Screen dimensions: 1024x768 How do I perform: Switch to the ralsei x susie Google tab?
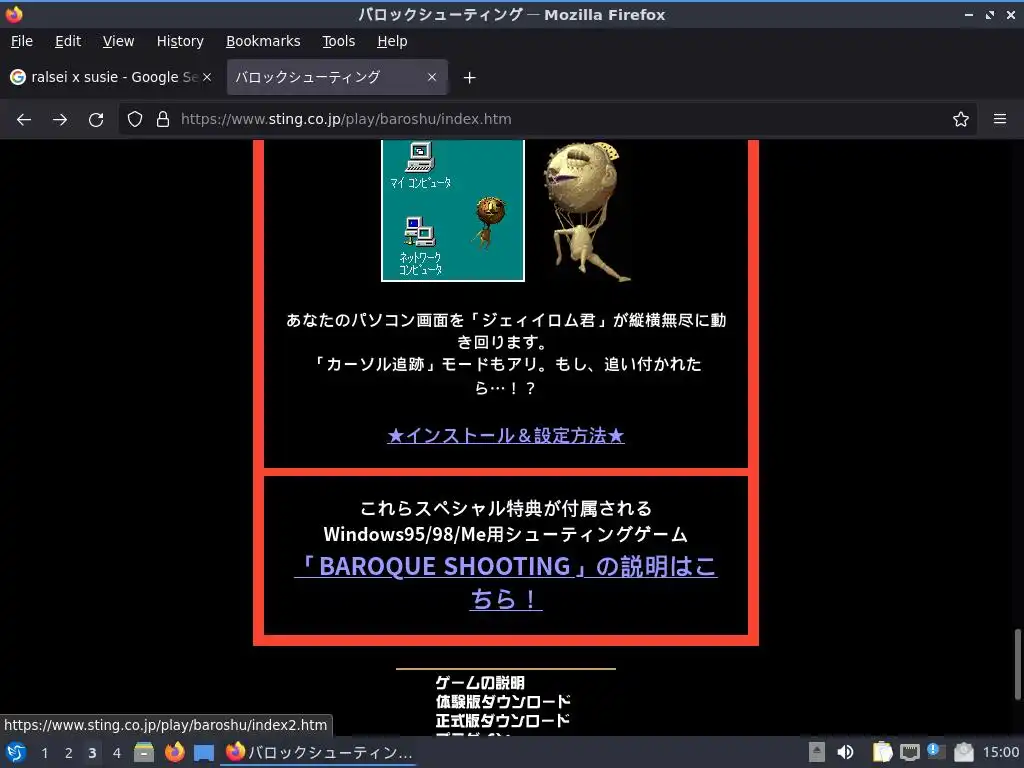[111, 77]
